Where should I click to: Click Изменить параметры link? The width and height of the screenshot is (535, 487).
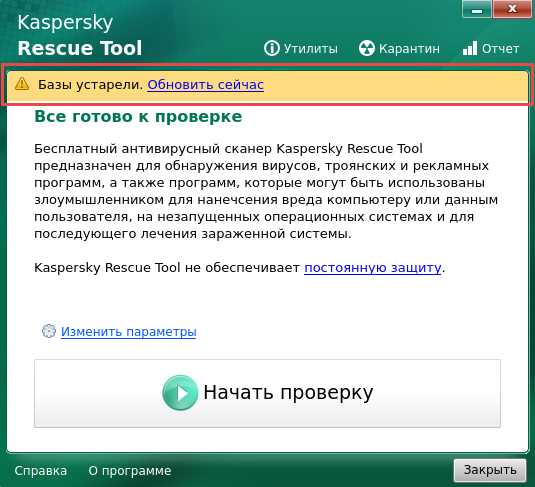click(x=129, y=331)
